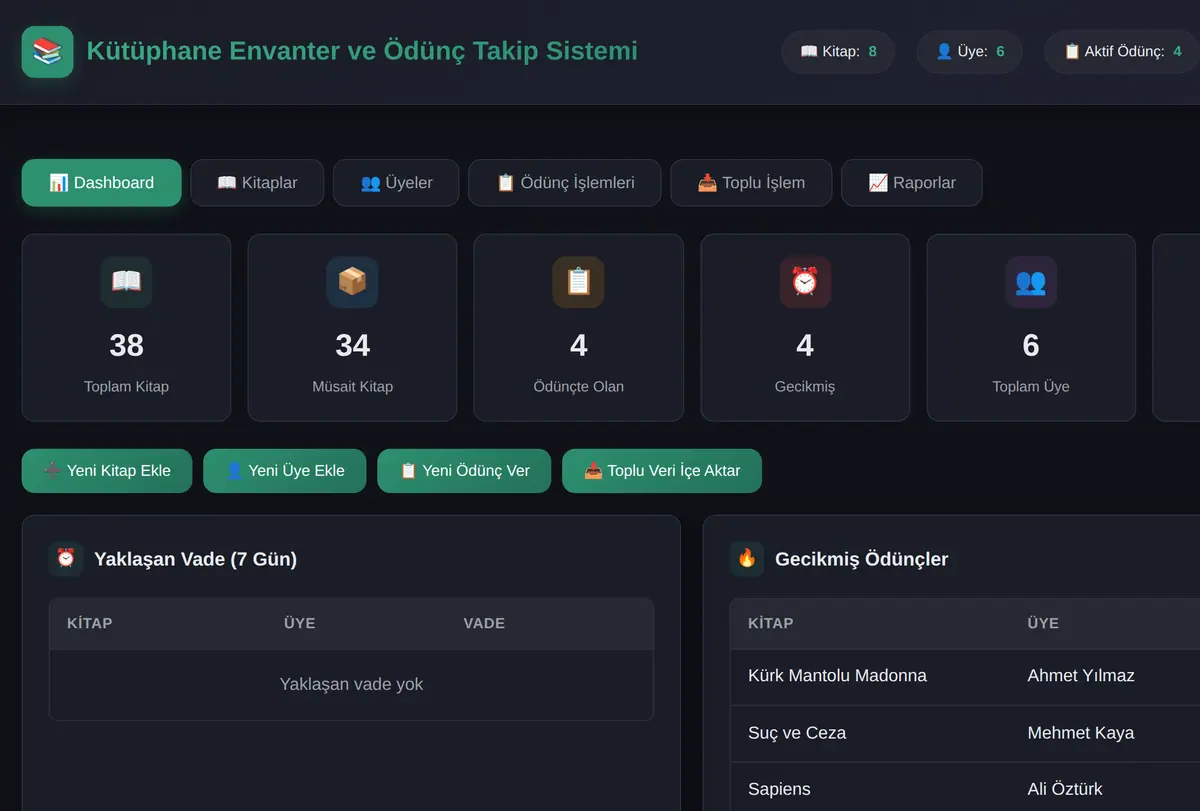Viewport: 1200px width, 811px height.
Task: Click the Müsait Kitap value 34
Action: (x=352, y=346)
